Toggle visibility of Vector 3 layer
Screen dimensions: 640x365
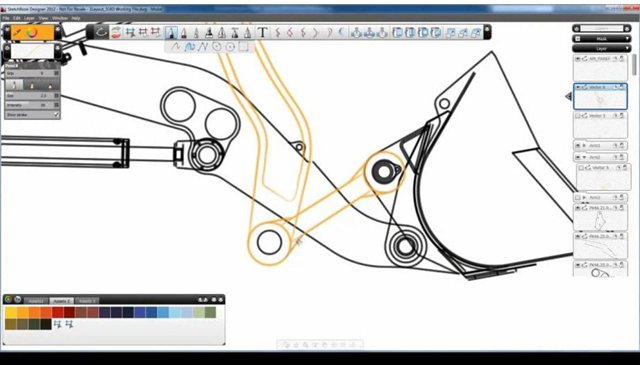click(578, 116)
